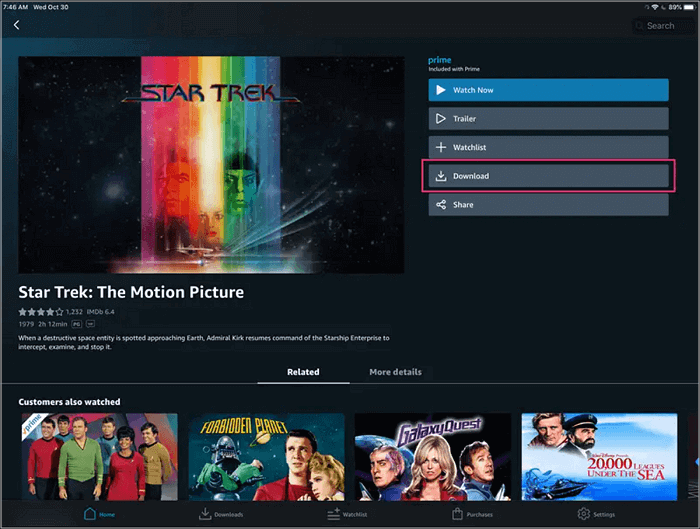Viewport: 700px width, 529px height.
Task: Click the subtitles CC badge icon
Action: click(x=91, y=324)
